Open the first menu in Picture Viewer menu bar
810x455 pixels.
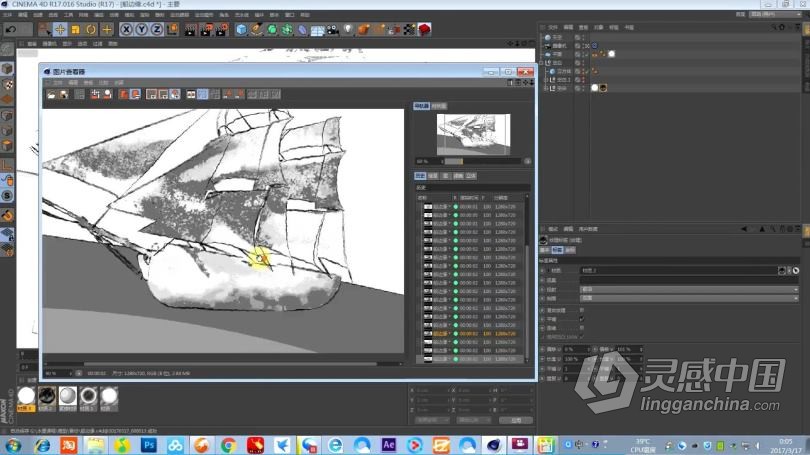(58, 83)
